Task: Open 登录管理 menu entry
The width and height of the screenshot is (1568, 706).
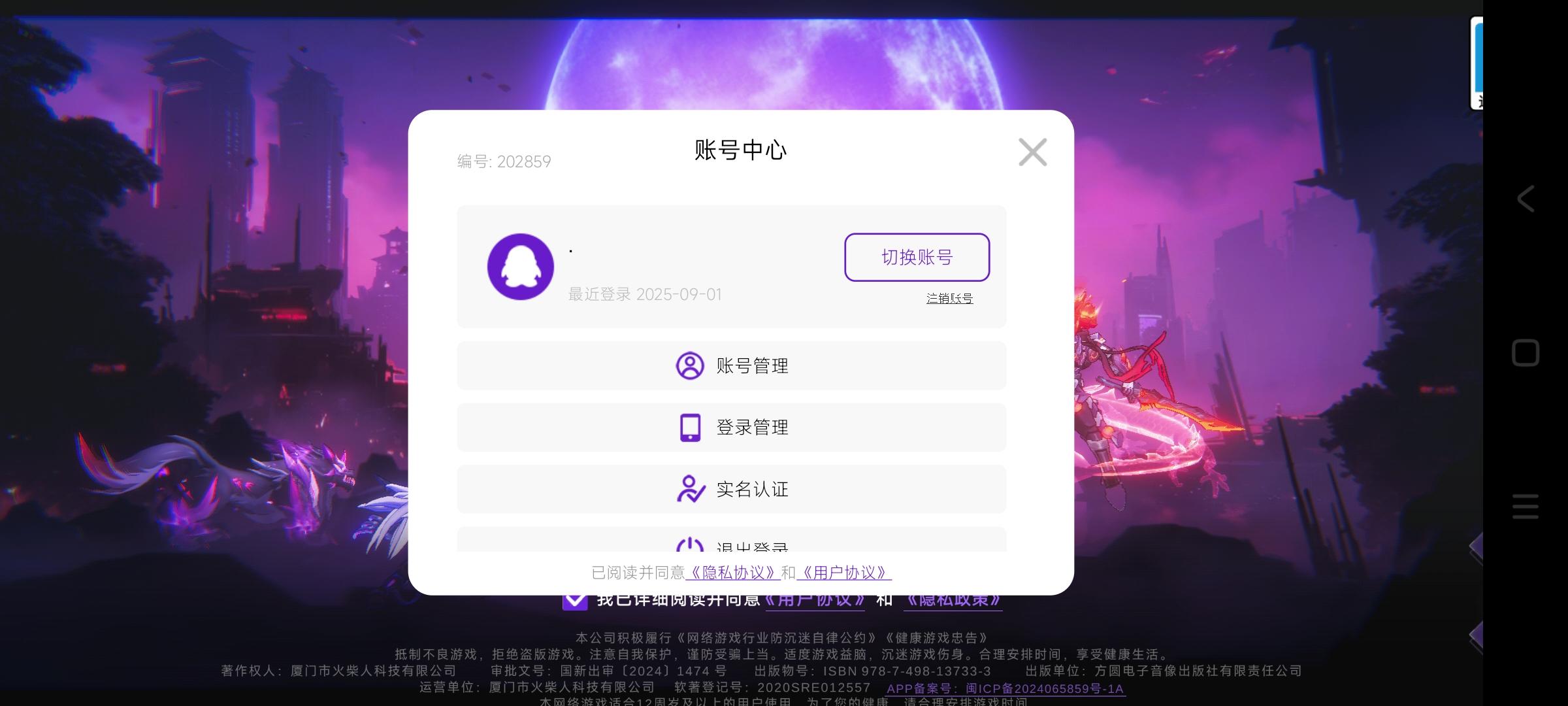Action: [x=731, y=428]
